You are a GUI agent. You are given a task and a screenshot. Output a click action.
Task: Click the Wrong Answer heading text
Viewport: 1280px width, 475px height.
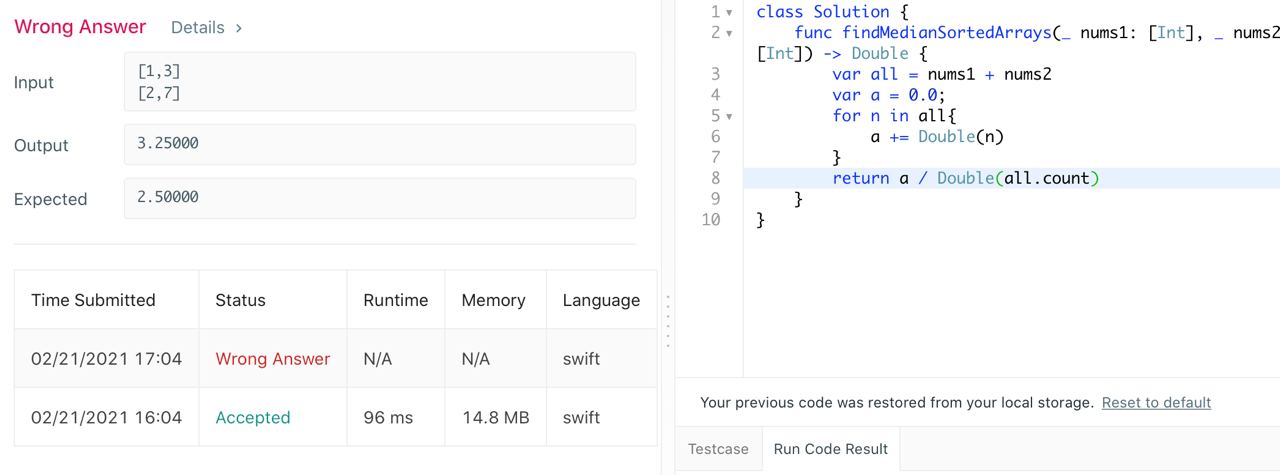[80, 27]
